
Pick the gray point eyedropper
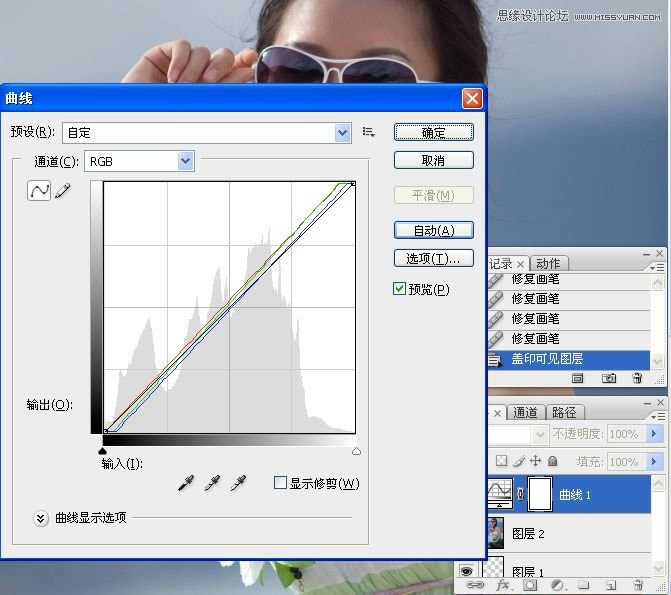(211, 483)
